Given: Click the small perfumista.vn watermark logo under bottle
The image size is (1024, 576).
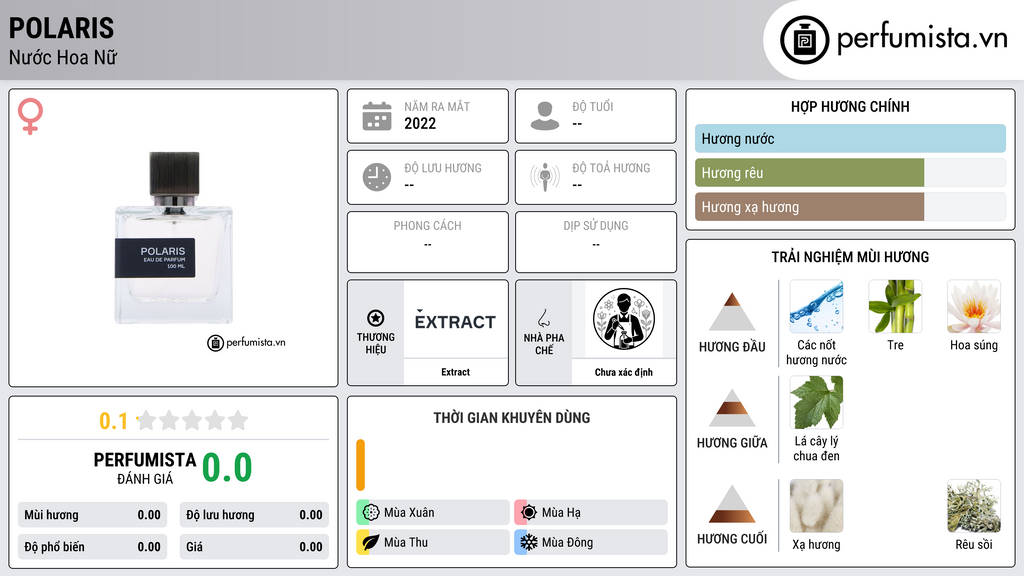Looking at the screenshot, I should pyautogui.click(x=246, y=342).
